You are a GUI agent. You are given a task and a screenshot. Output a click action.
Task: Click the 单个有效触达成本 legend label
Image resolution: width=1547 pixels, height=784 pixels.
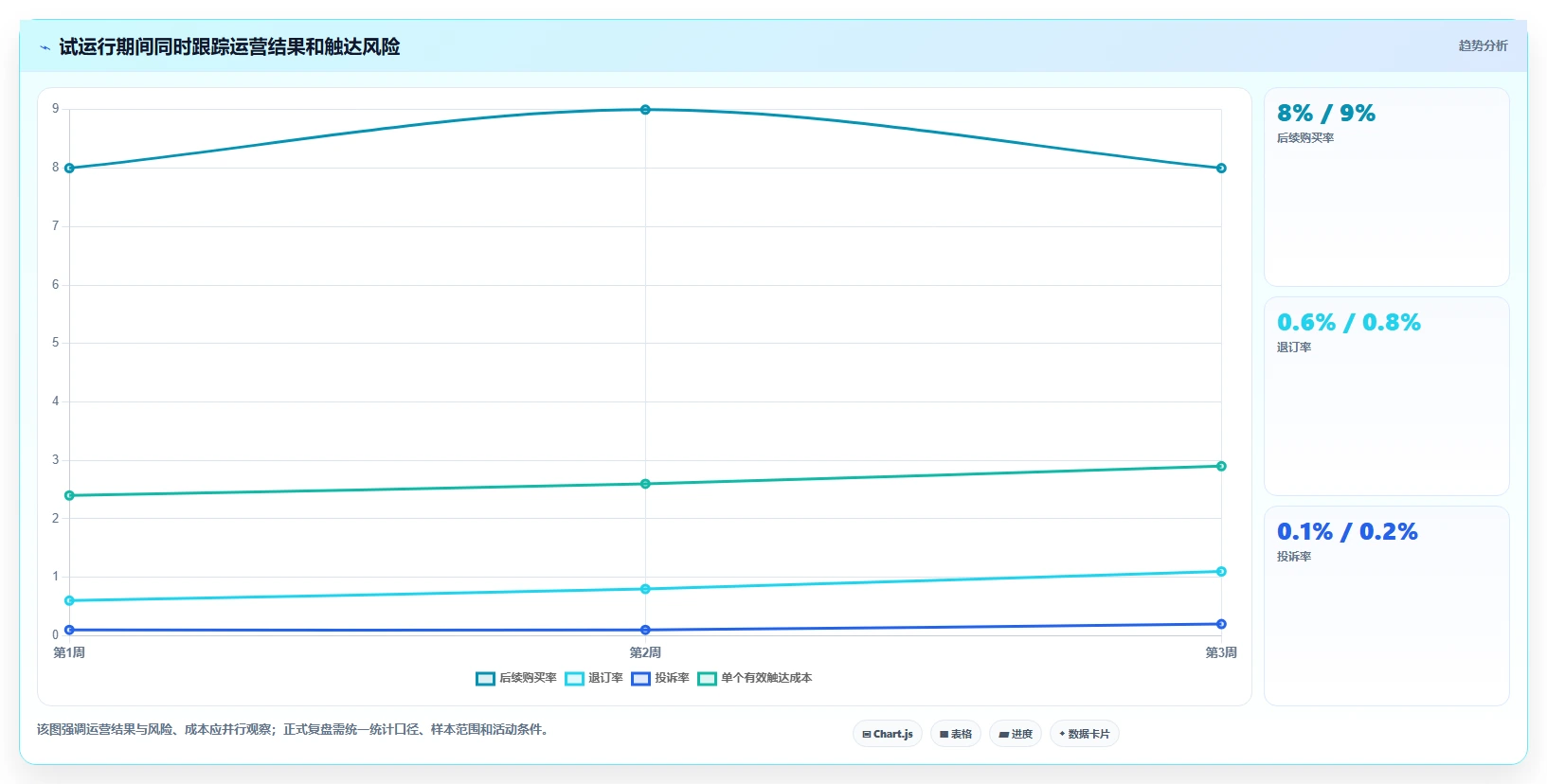(766, 678)
